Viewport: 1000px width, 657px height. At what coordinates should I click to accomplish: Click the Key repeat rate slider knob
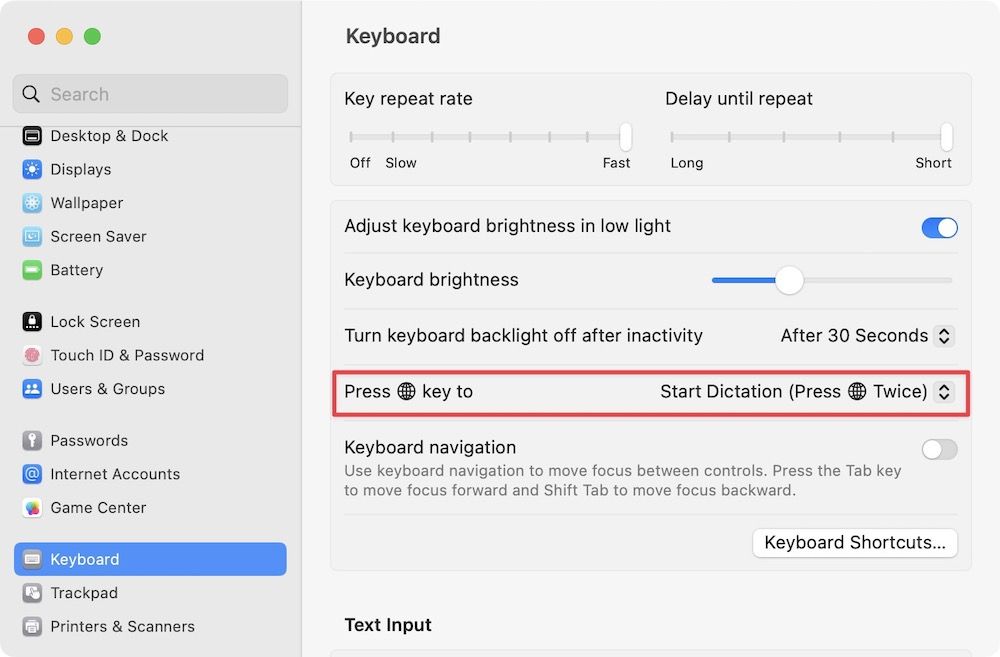pos(626,136)
